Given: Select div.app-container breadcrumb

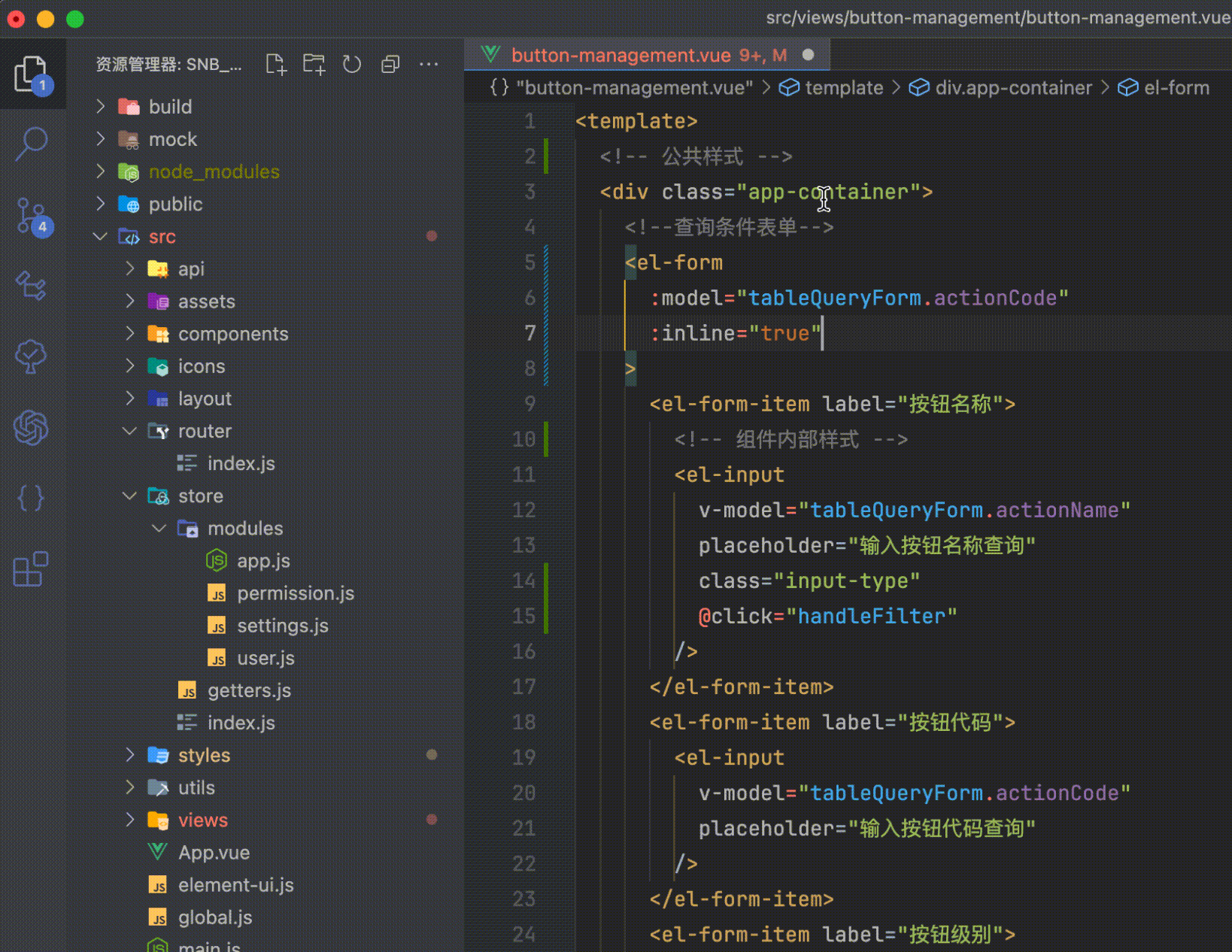Looking at the screenshot, I should (1013, 88).
